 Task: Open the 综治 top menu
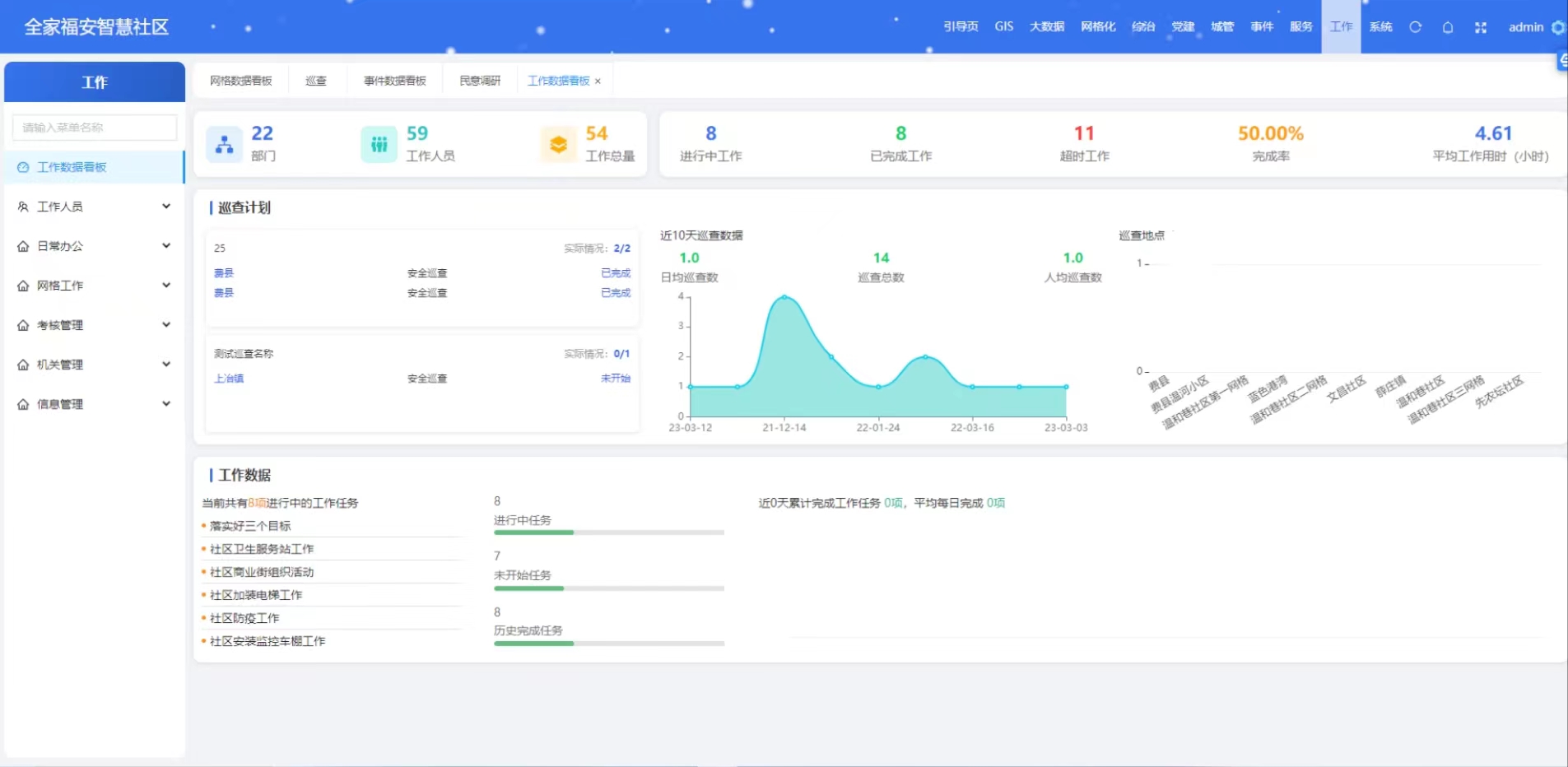(1143, 27)
